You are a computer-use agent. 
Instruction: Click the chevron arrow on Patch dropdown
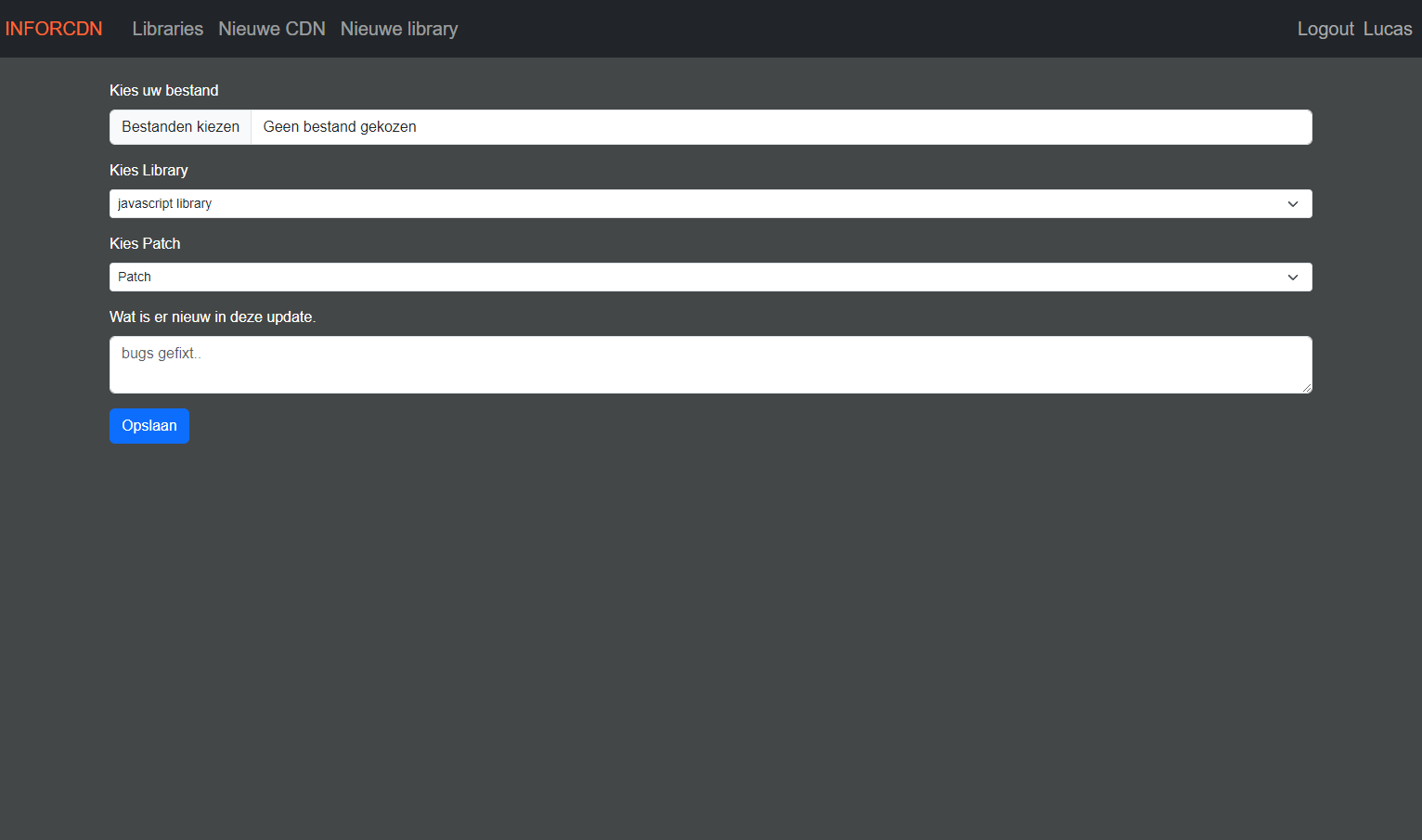pyautogui.click(x=1292, y=278)
